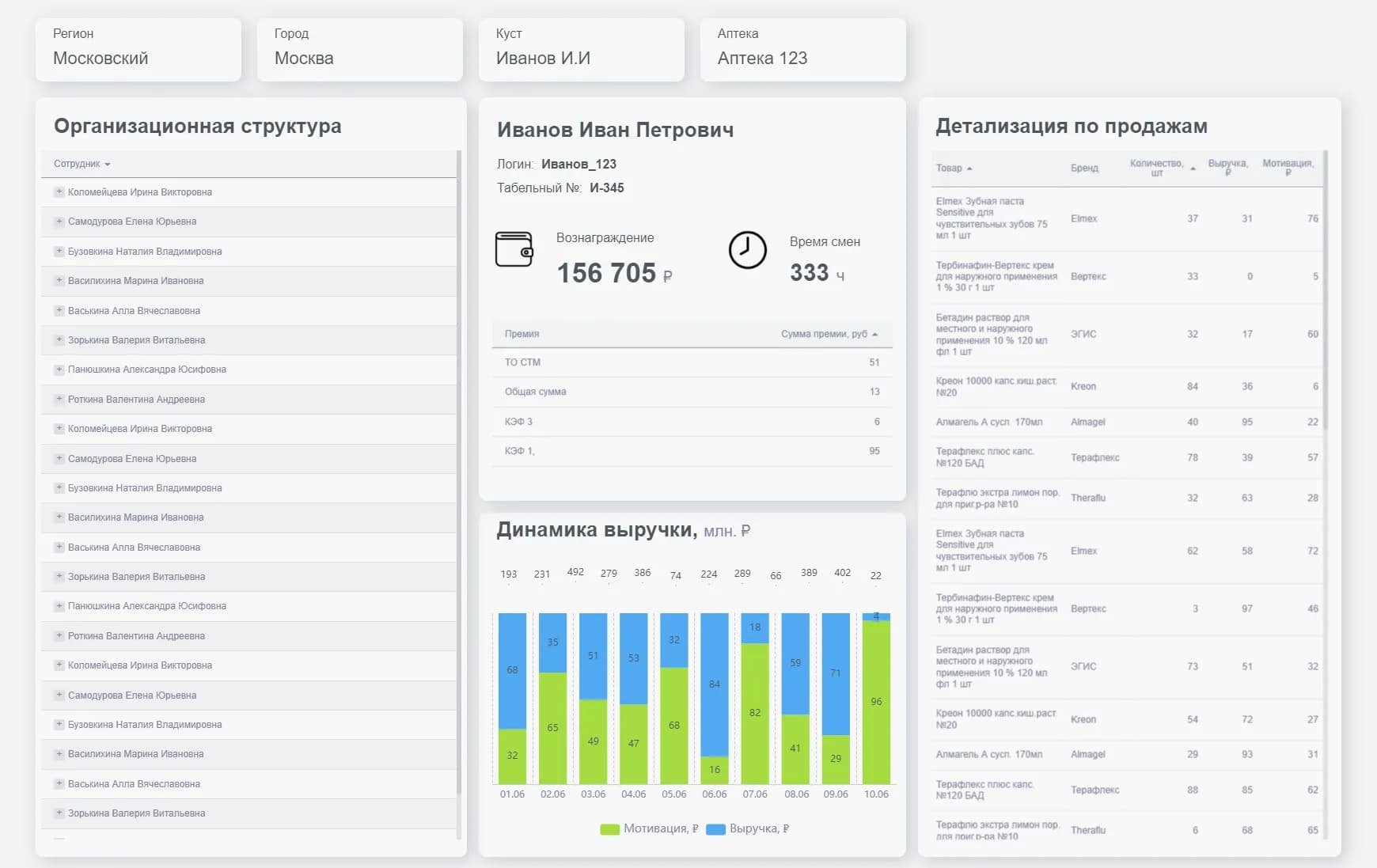Click the plus icon beside topmost Коломейцева Ирина Викторовна
Viewport: 1377px width, 868px height.
pos(59,192)
